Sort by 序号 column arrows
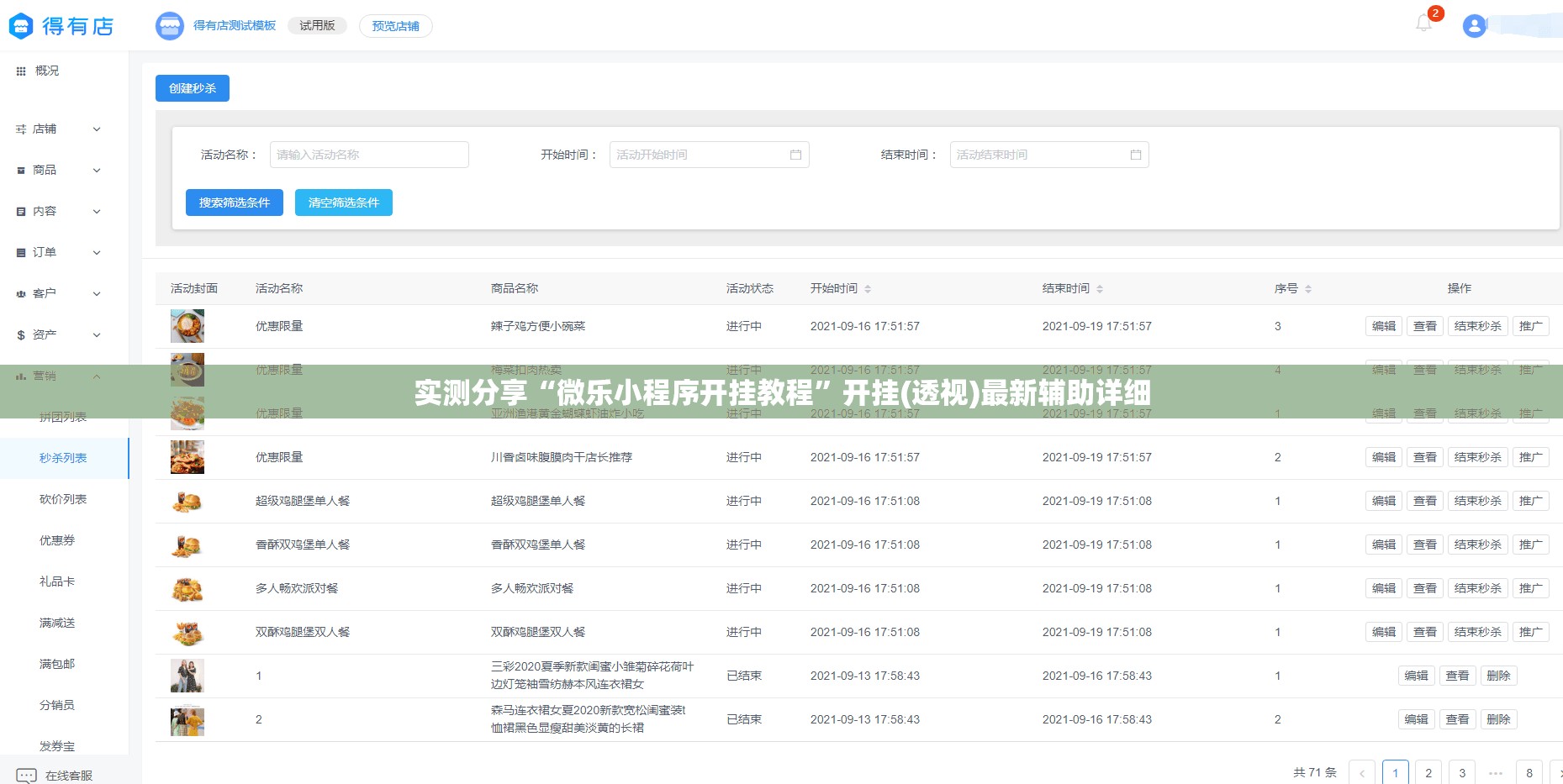 point(1308,289)
